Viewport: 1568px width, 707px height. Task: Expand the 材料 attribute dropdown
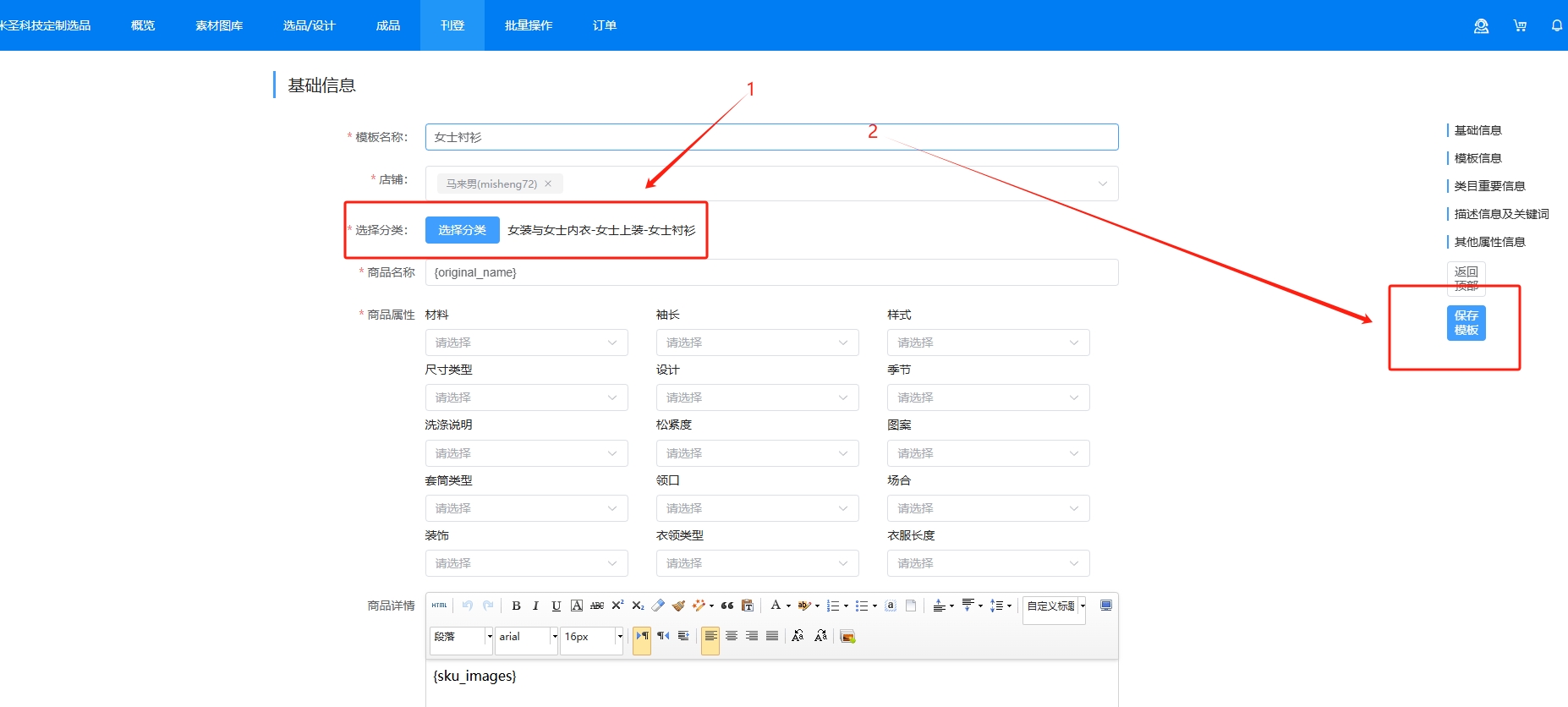526,343
